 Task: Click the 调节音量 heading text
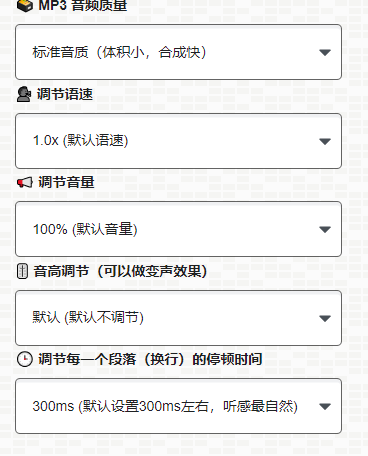[x=66, y=182]
